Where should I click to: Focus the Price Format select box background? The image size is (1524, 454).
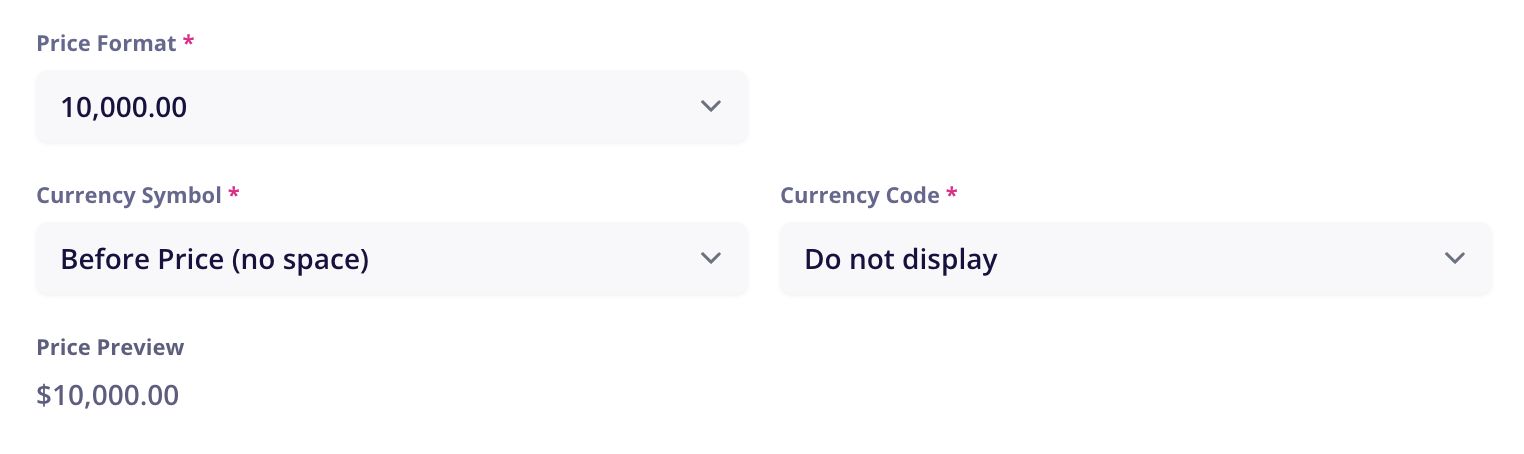point(450,106)
